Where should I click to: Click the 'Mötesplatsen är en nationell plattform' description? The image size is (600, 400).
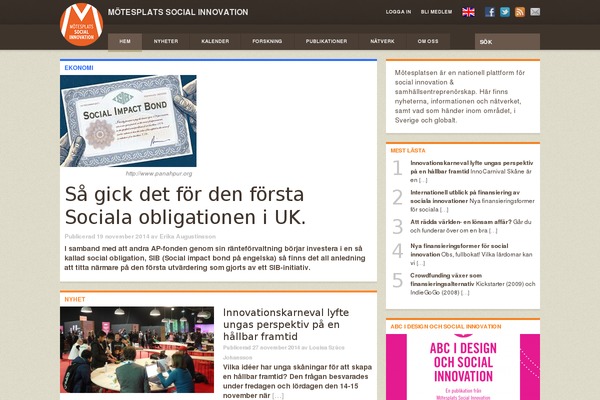point(460,96)
